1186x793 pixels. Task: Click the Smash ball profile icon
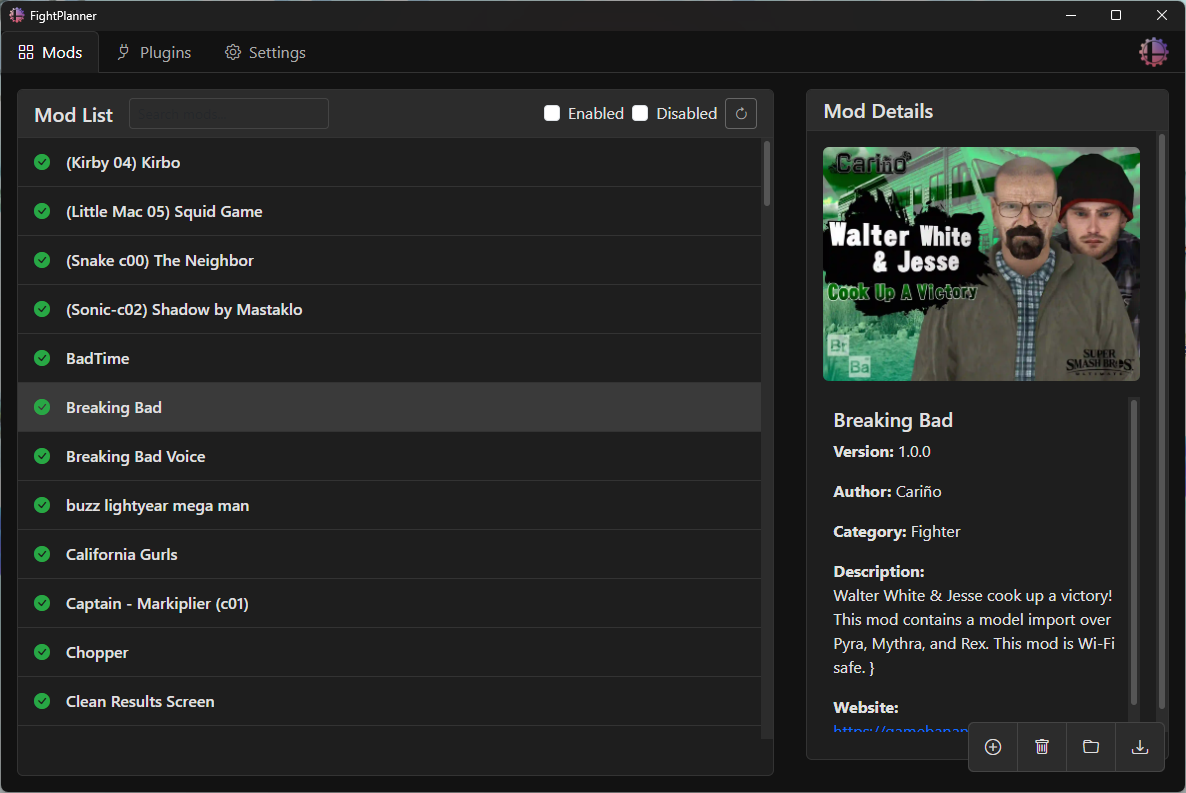1153,52
